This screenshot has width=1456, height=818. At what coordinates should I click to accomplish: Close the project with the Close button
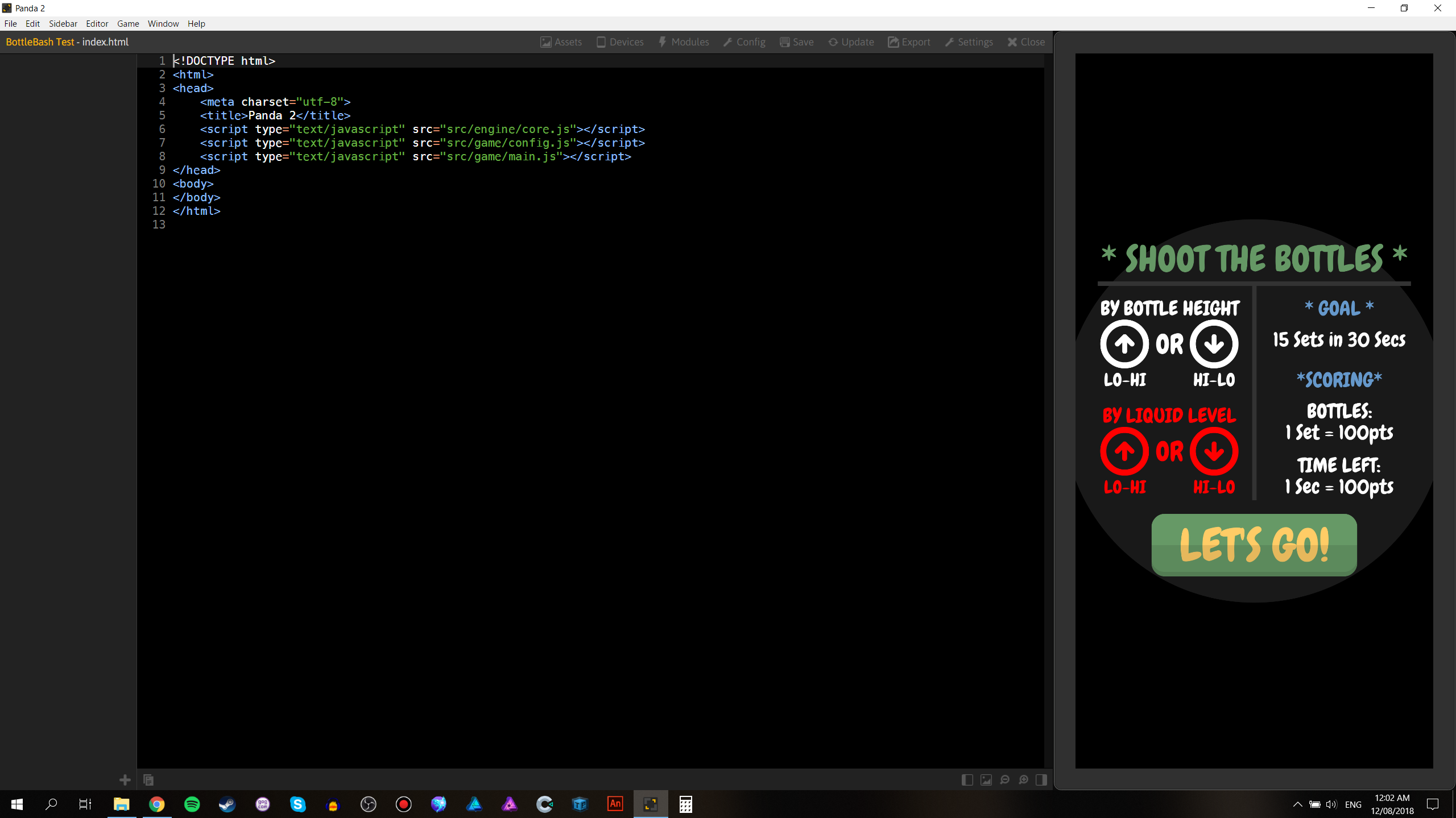pos(1026,42)
